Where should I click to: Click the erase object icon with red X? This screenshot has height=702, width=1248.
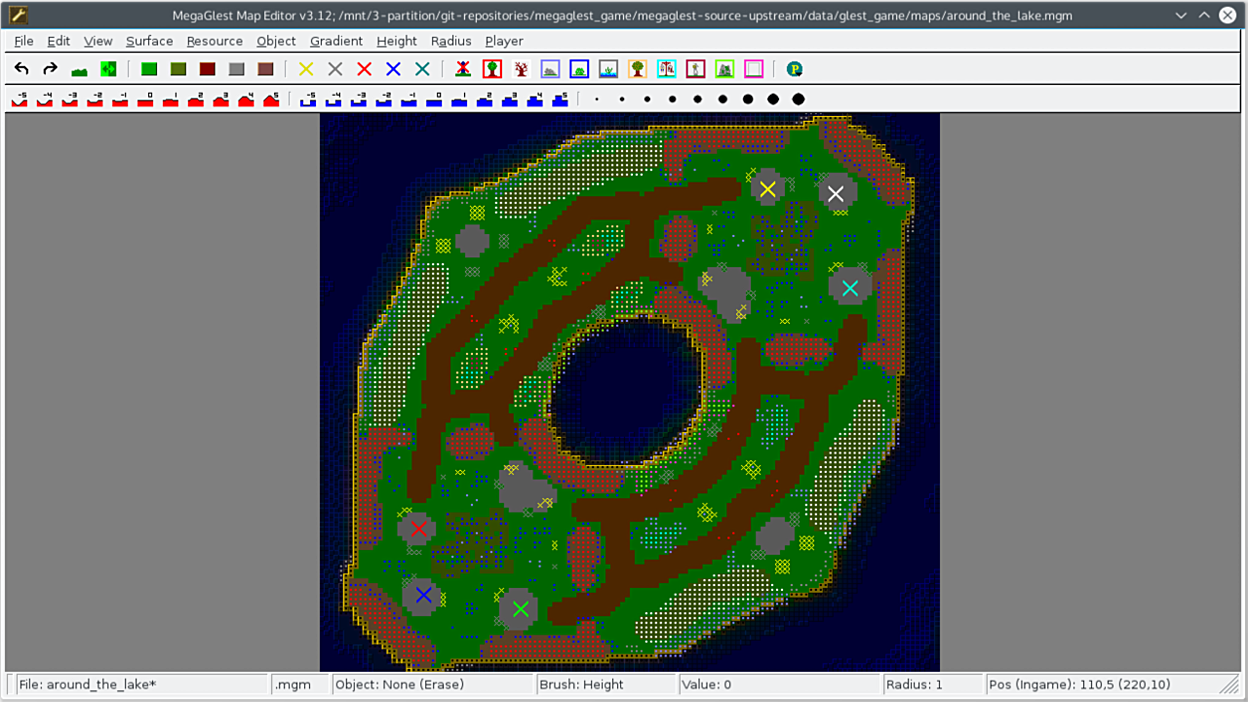pyautogui.click(x=463, y=69)
